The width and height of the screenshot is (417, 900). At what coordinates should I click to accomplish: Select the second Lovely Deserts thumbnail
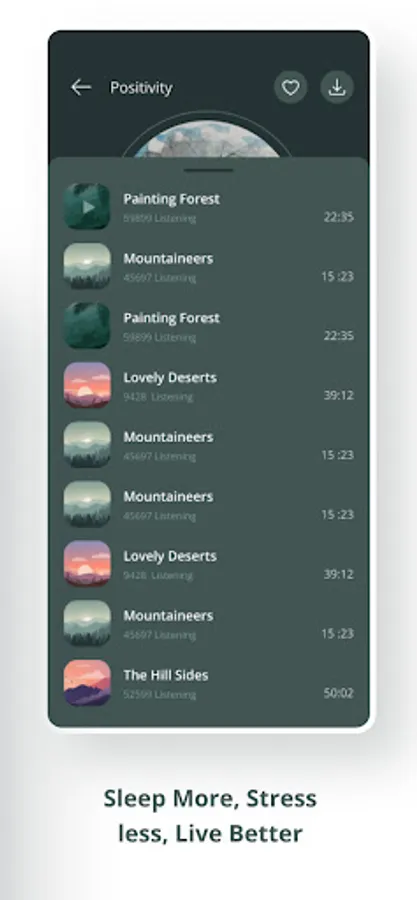(87, 564)
